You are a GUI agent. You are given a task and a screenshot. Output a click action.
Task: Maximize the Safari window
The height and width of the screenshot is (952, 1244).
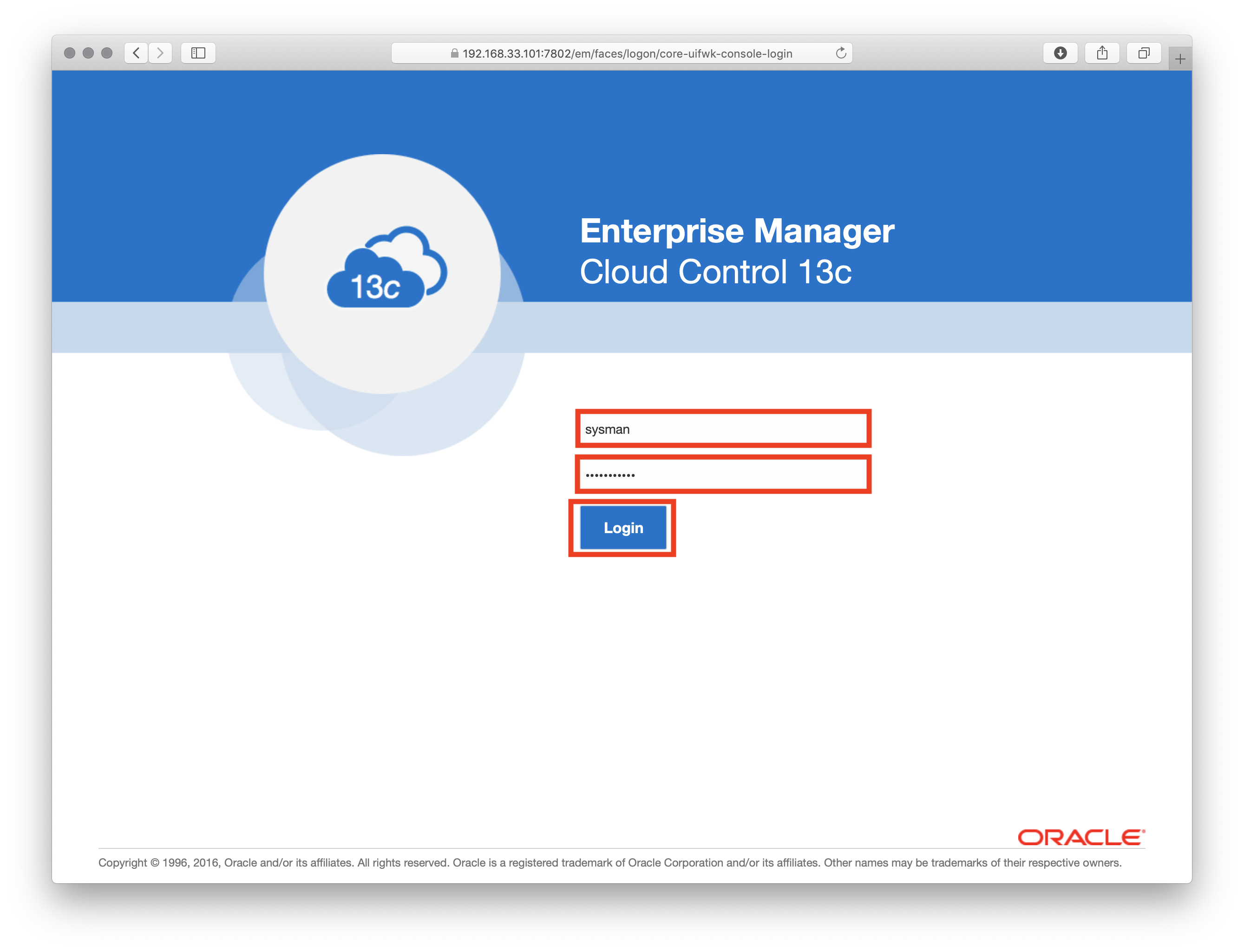coord(106,52)
